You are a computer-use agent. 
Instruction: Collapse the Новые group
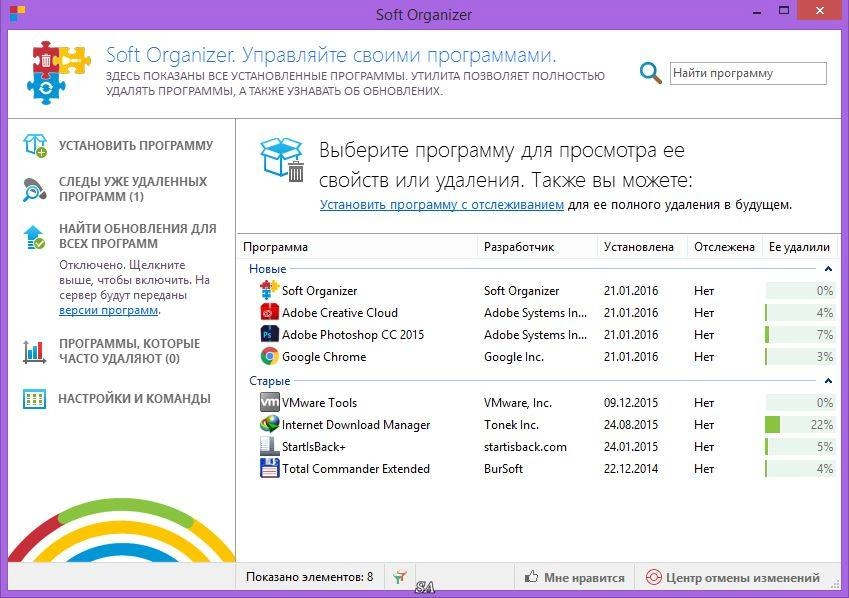point(828,269)
